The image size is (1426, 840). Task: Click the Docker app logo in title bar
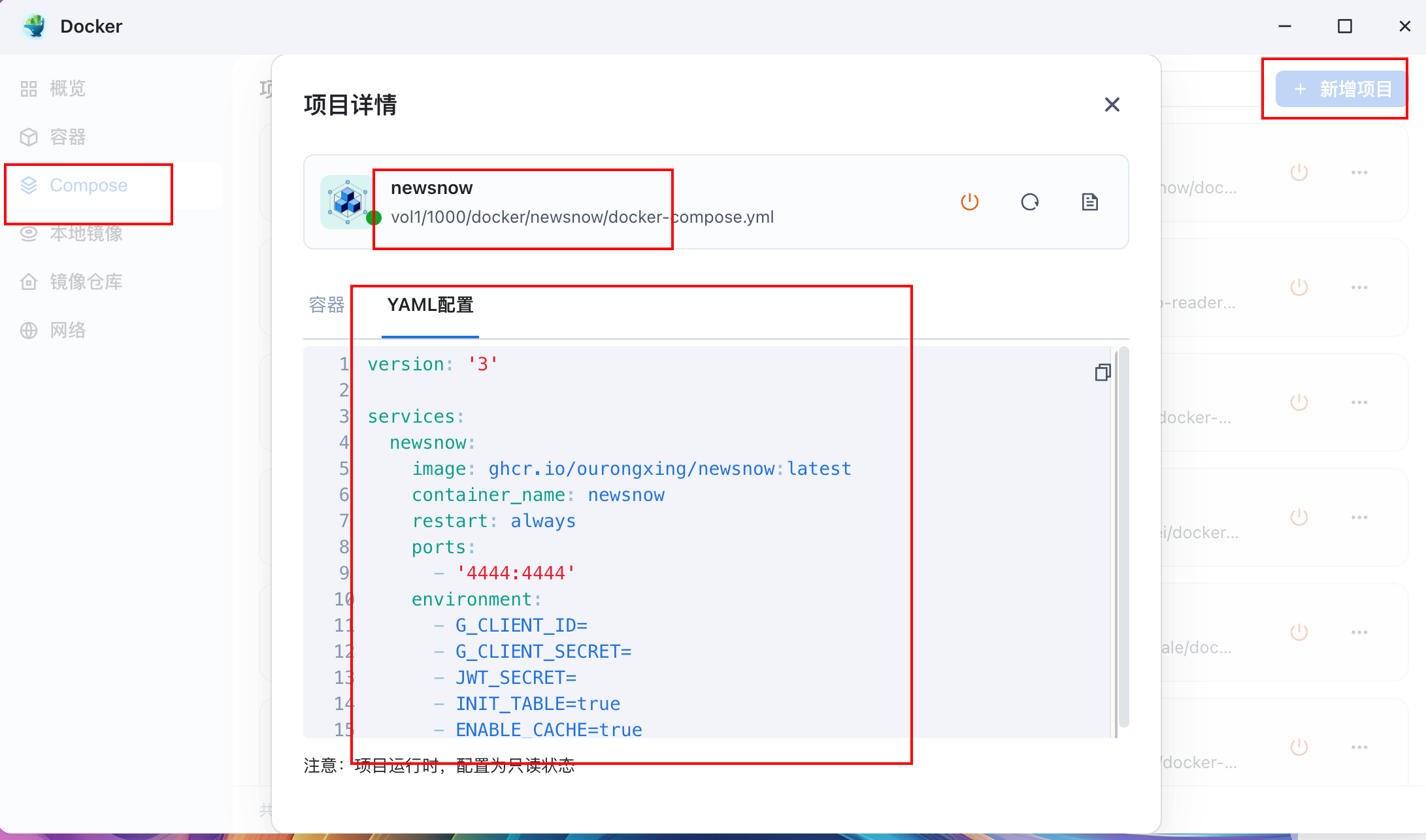point(34,26)
